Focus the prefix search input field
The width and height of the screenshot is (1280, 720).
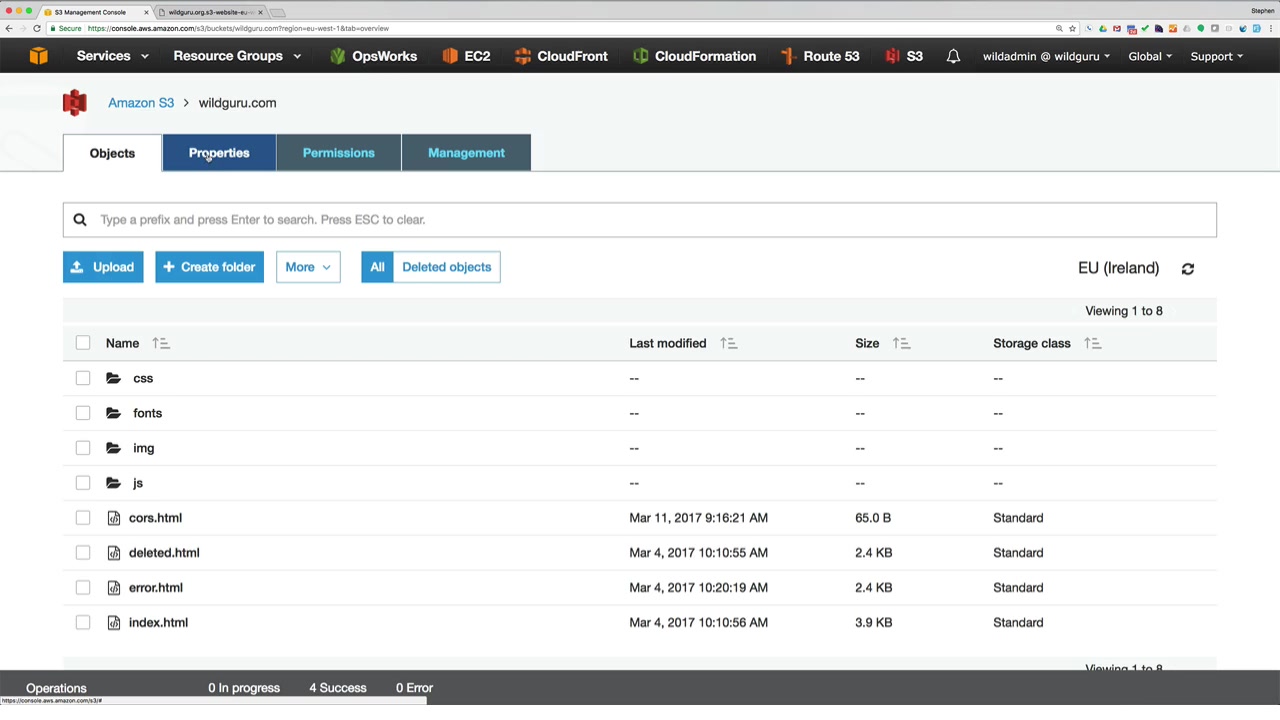[x=640, y=220]
